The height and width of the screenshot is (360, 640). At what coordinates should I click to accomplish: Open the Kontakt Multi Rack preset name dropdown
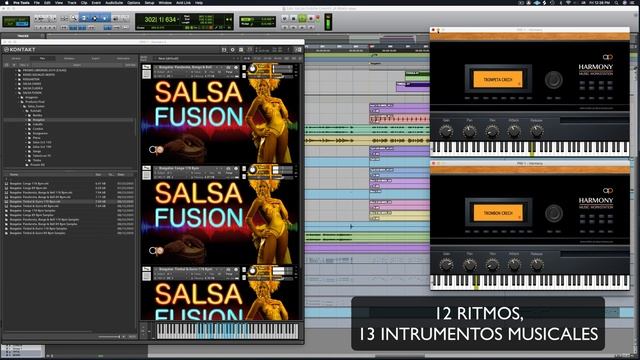(197, 58)
